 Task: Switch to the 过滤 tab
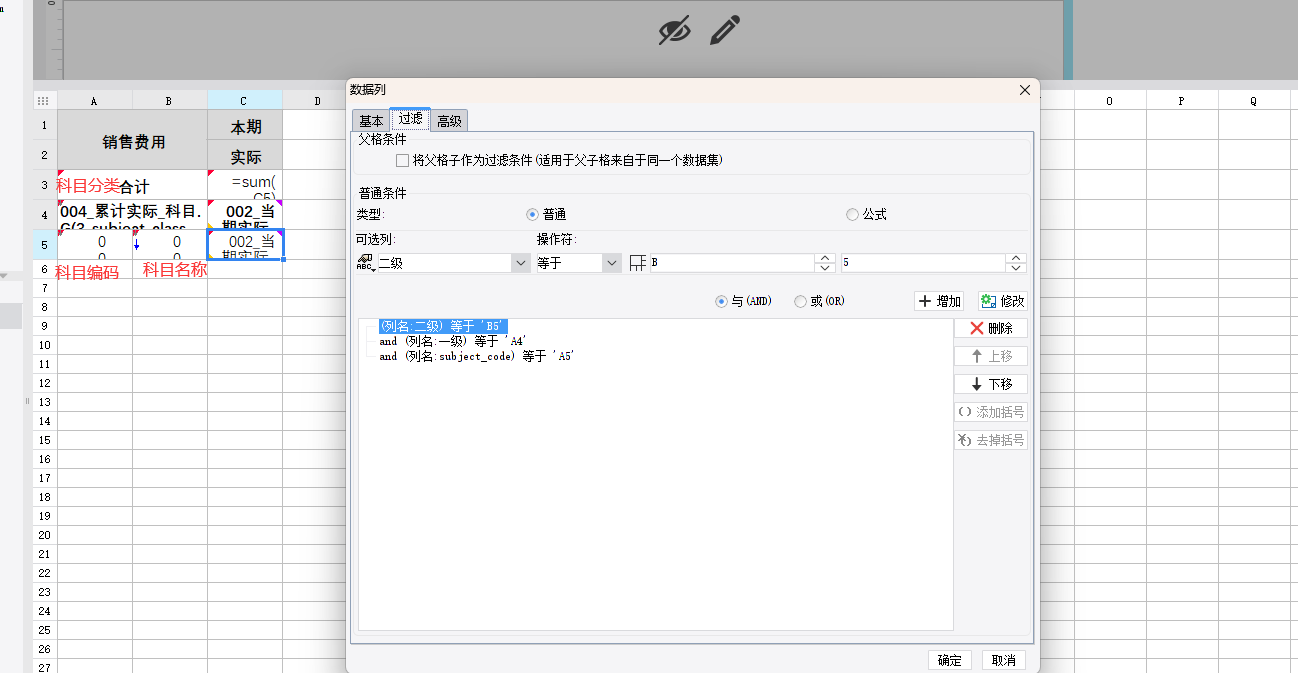point(410,119)
